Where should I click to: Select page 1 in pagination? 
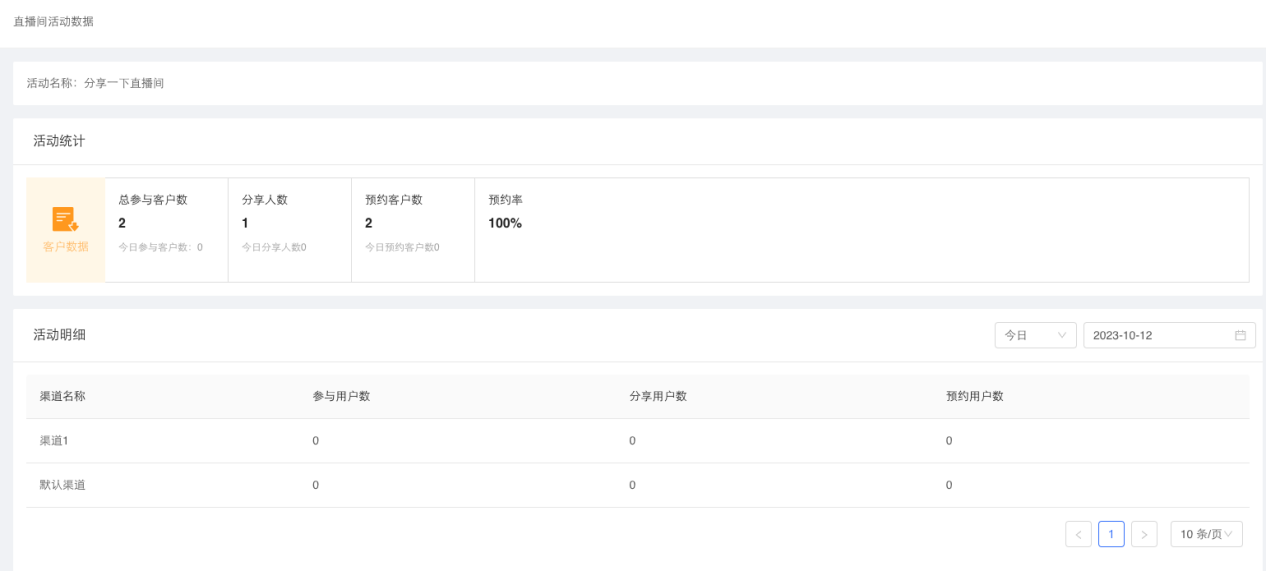1111,534
